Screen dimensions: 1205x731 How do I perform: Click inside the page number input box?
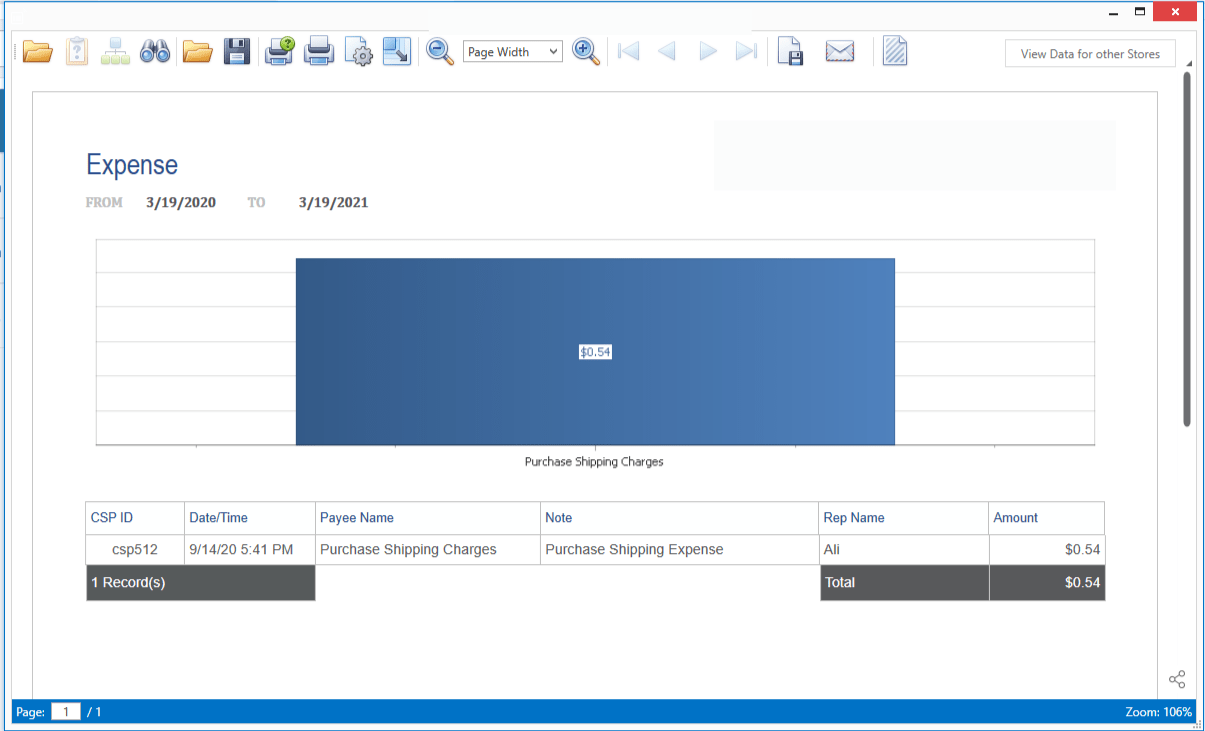pos(65,711)
